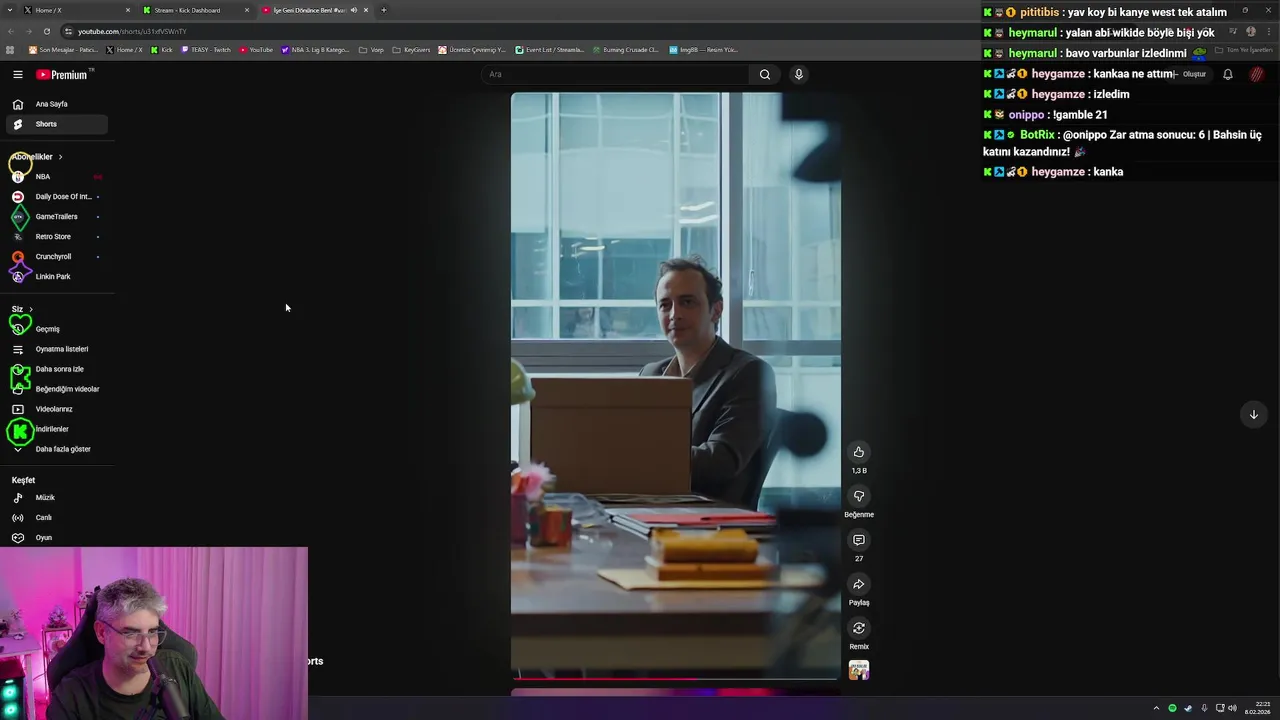Screen dimensions: 1280x720
Task: Open the account avatar menu
Action: (1257, 74)
